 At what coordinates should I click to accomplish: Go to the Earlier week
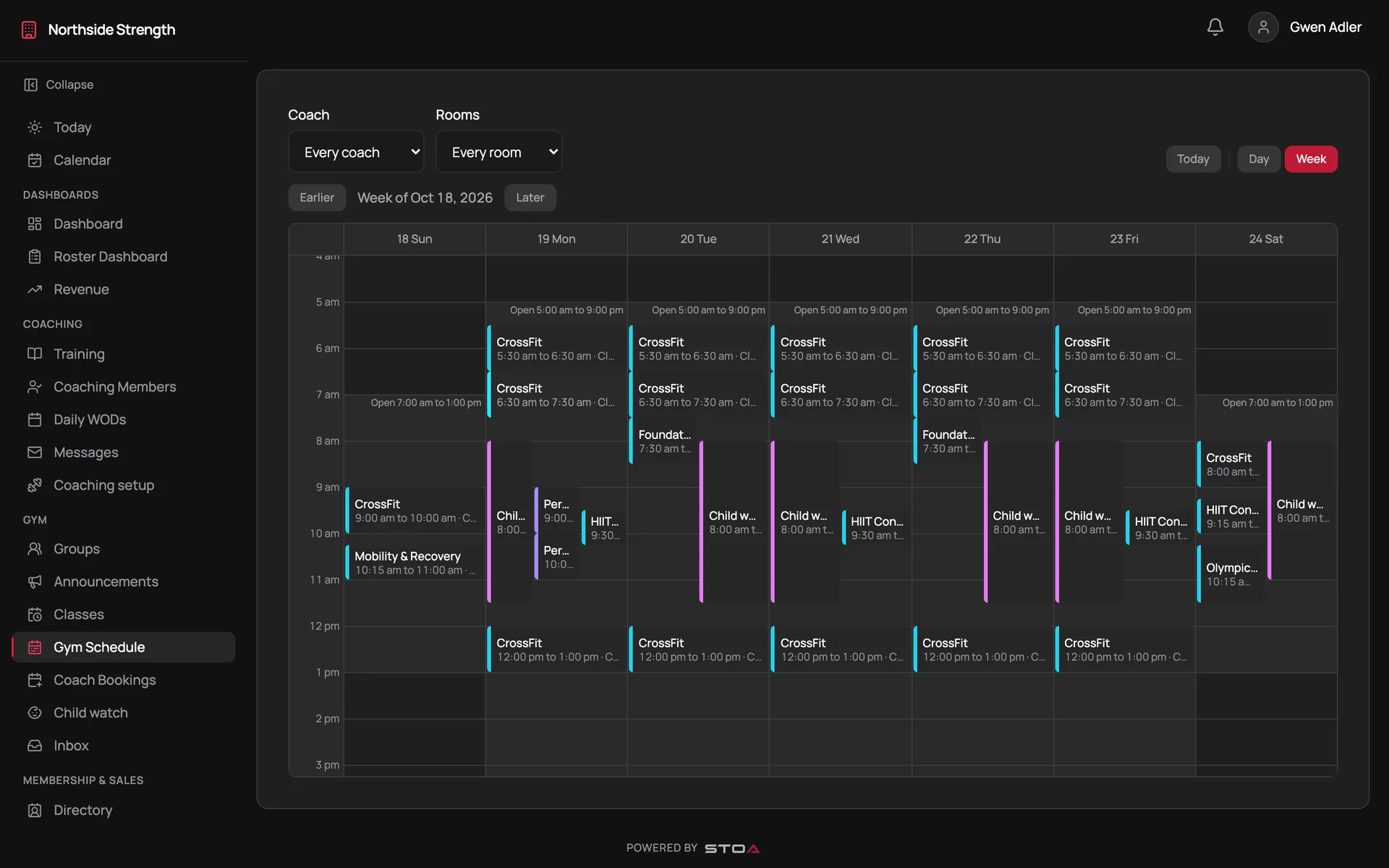point(317,197)
